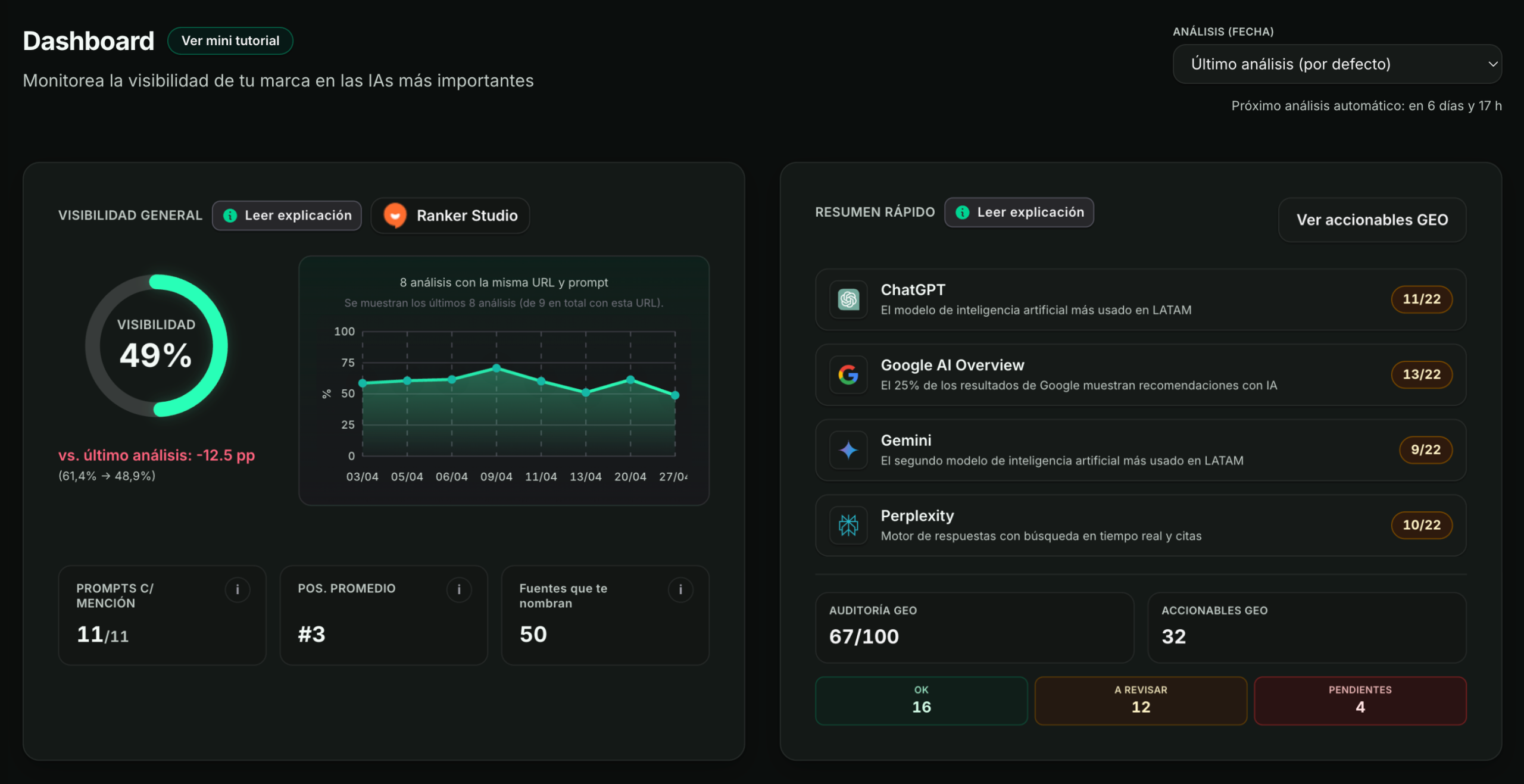Click the 09/04 peak point on chart
Image resolution: width=1524 pixels, height=784 pixels.
click(x=496, y=368)
